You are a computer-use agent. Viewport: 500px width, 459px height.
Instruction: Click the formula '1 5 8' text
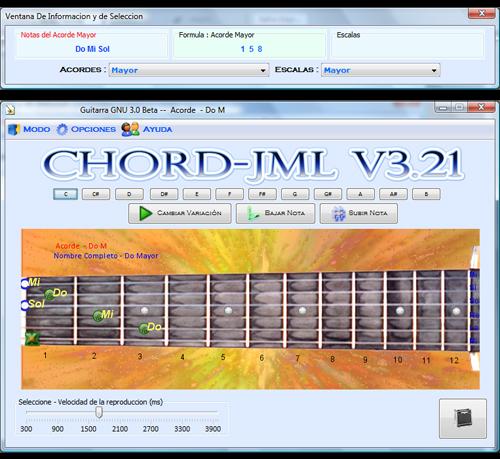(251, 49)
